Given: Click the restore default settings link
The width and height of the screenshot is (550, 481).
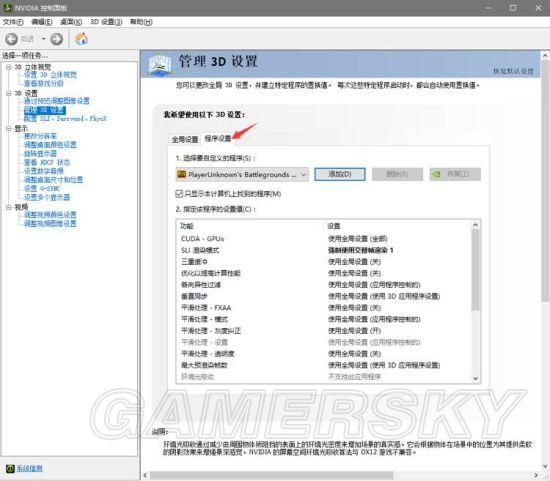Looking at the screenshot, I should click(x=513, y=71).
